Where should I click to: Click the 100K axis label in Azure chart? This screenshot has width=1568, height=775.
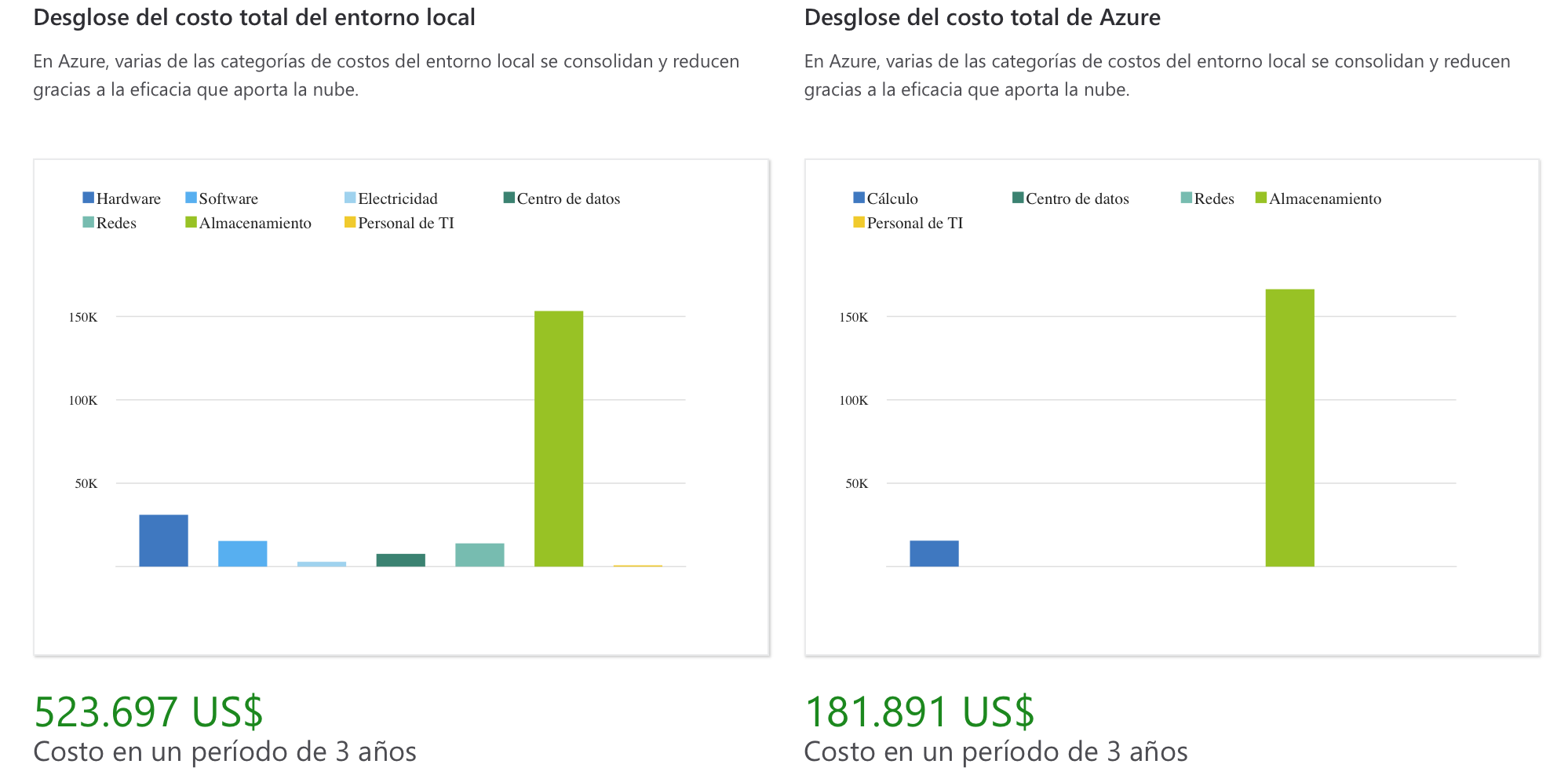point(854,400)
